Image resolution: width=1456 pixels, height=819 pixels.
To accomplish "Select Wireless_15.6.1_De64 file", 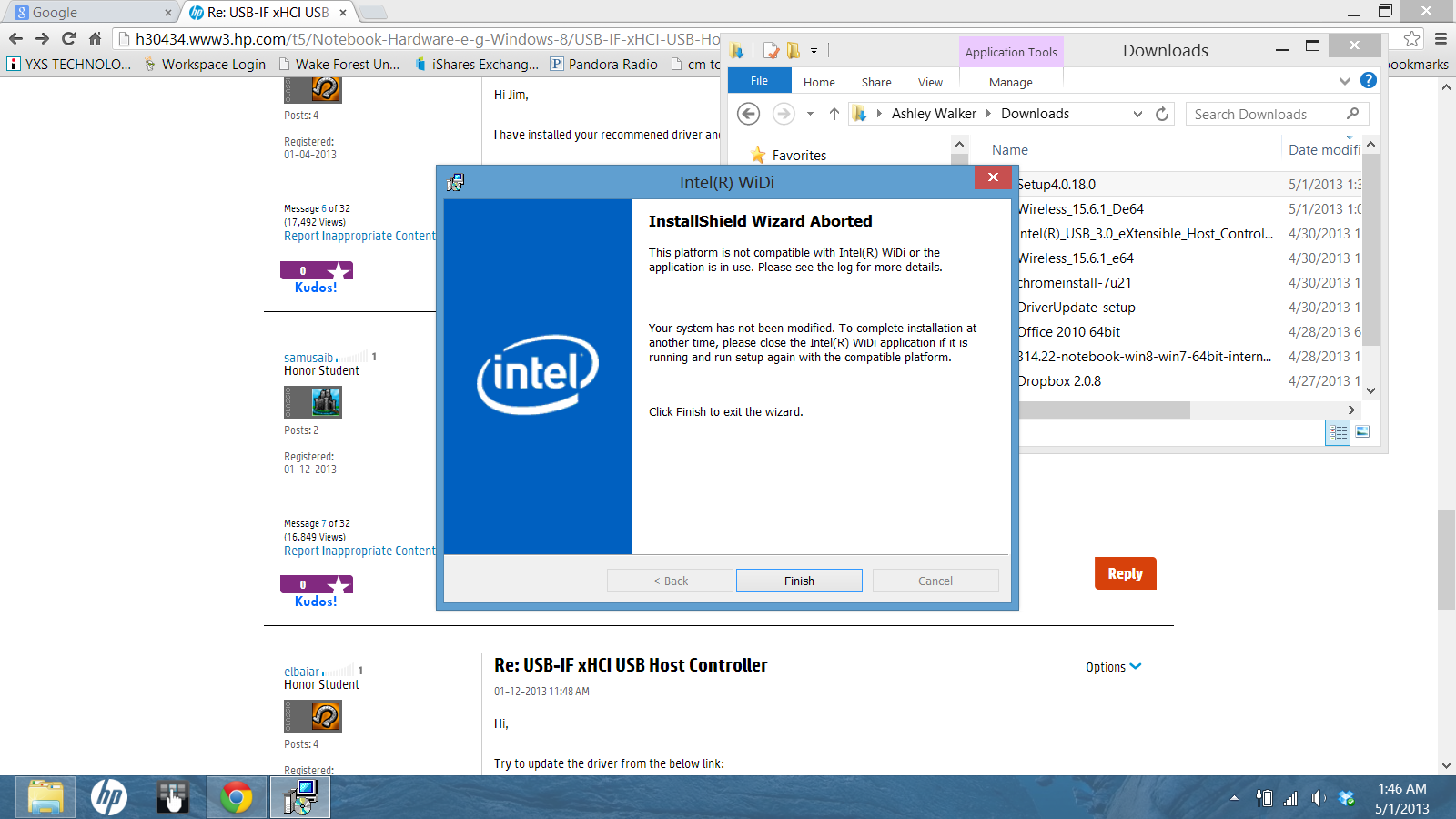I will point(1080,209).
